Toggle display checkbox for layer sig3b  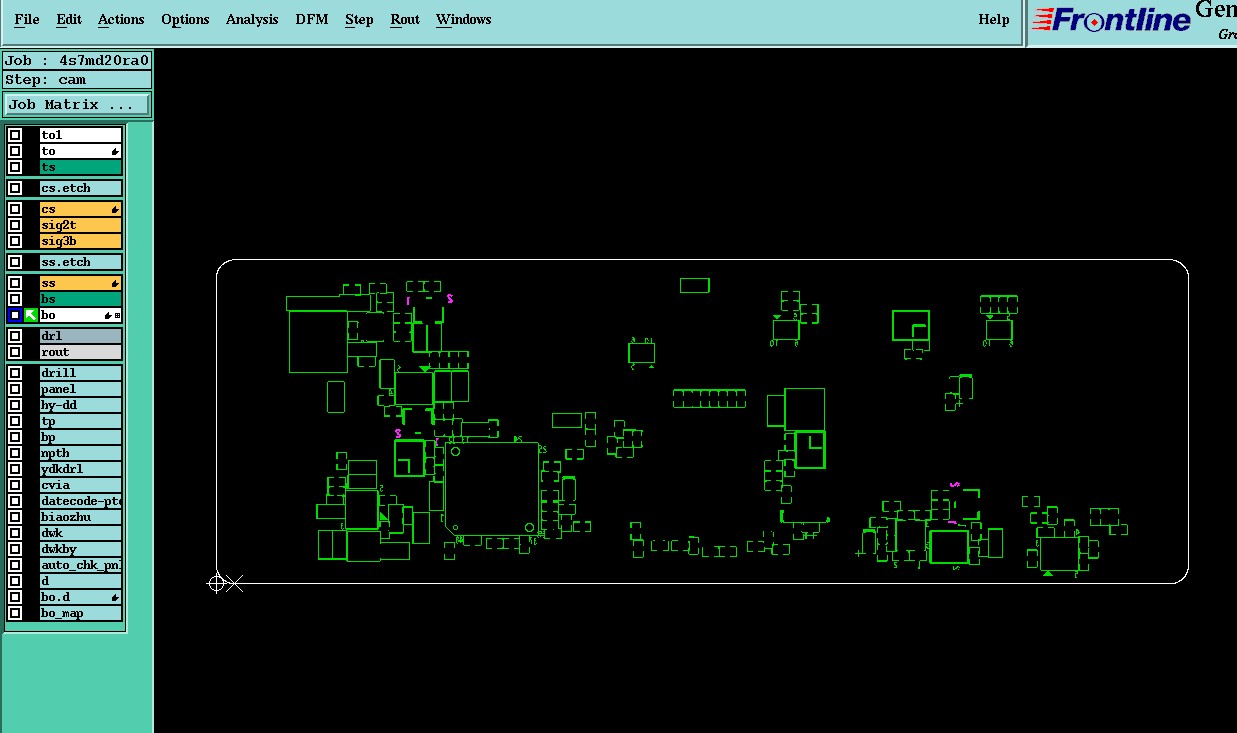click(x=15, y=241)
